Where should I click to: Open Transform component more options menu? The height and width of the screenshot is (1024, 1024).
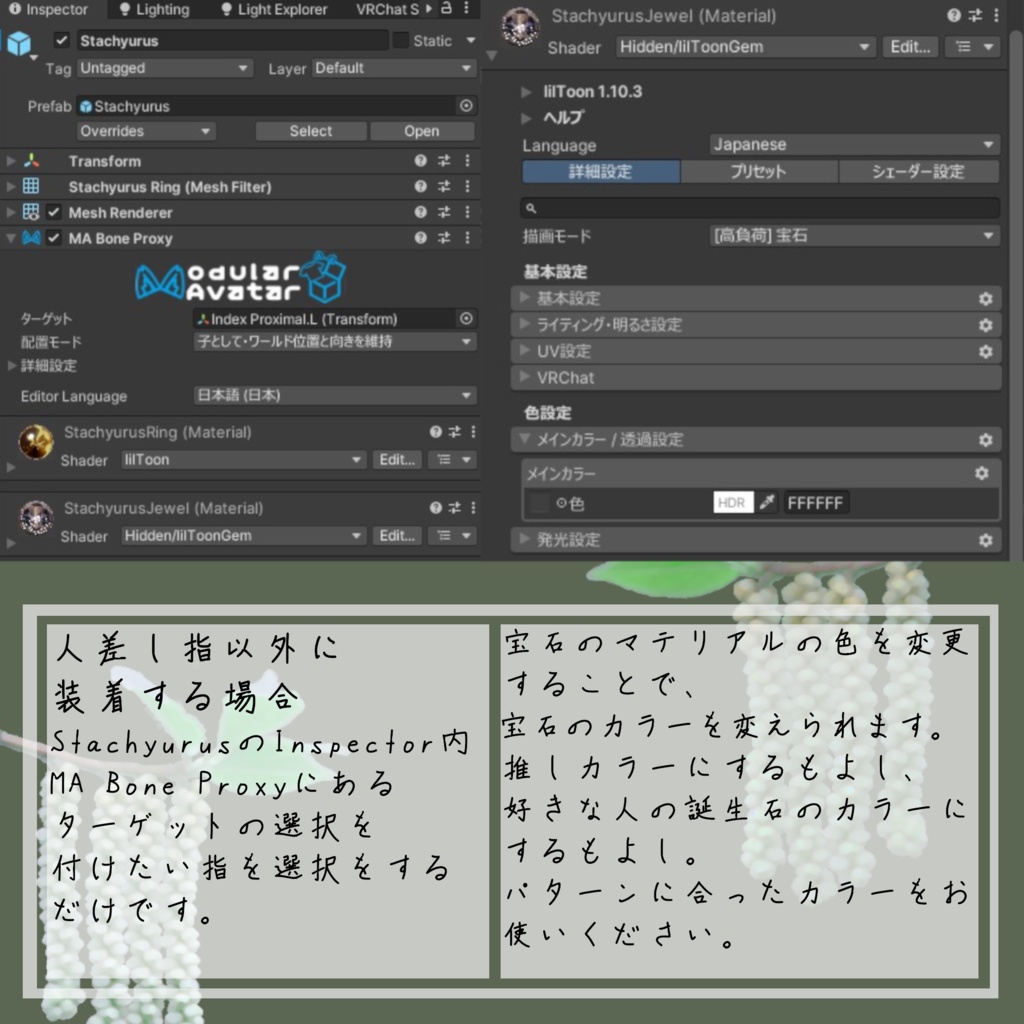467,161
